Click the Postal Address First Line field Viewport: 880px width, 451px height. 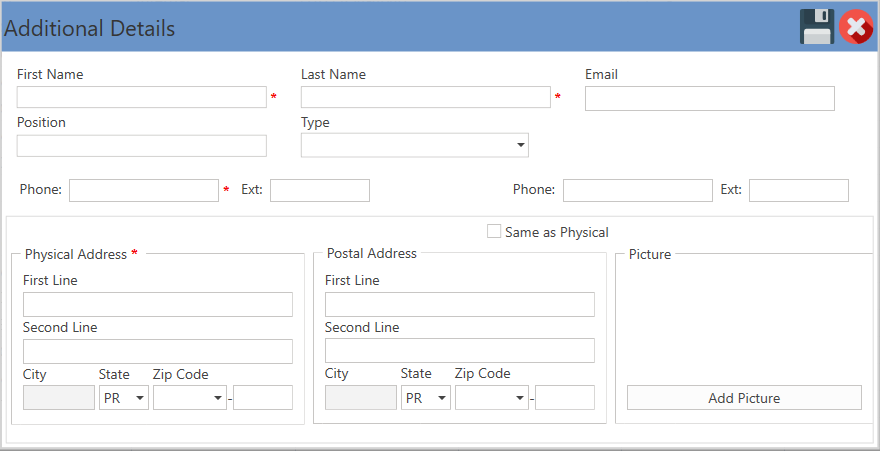(x=460, y=304)
